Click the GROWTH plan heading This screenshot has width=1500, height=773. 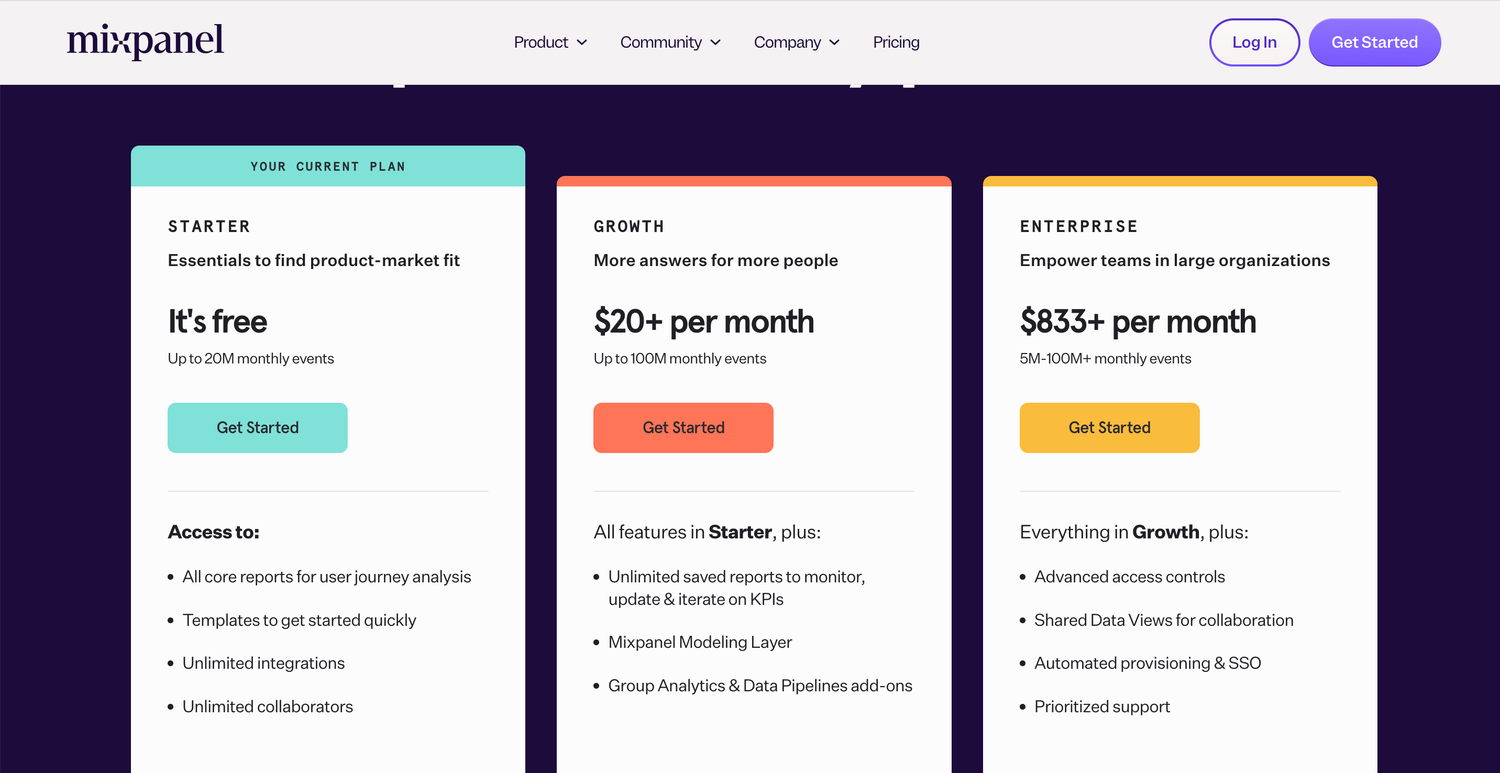click(629, 227)
